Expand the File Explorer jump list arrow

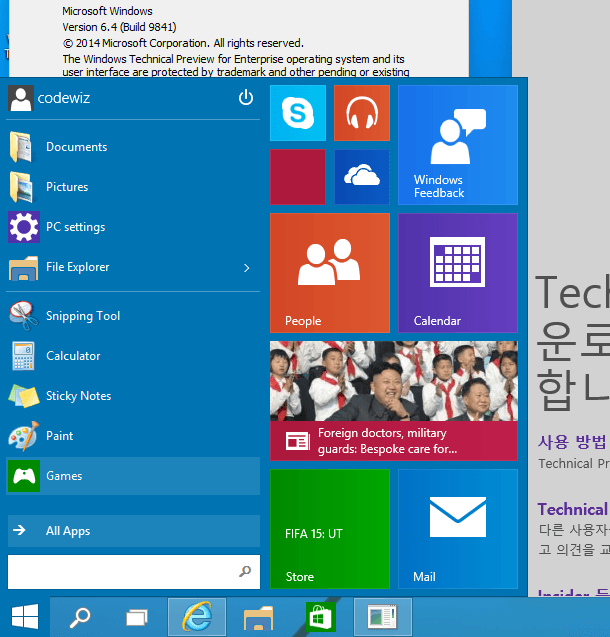[x=247, y=267]
